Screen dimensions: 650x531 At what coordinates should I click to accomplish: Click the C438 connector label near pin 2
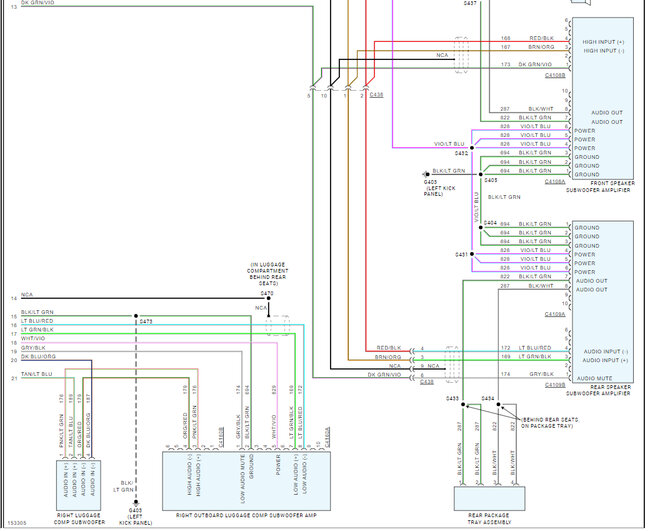pyautogui.click(x=376, y=95)
